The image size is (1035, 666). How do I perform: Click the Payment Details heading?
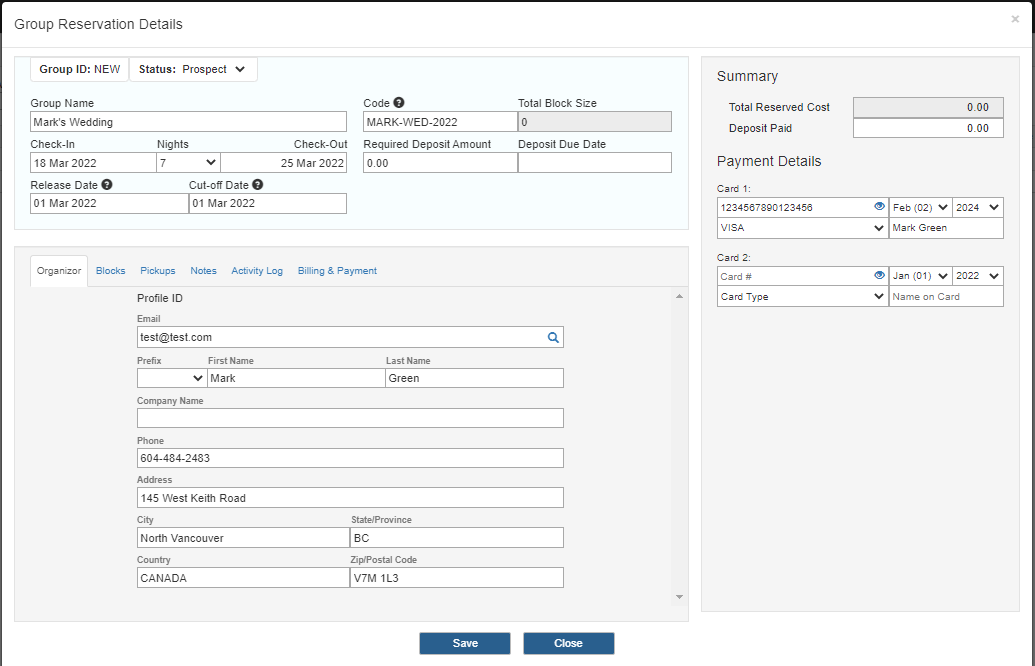(x=769, y=162)
